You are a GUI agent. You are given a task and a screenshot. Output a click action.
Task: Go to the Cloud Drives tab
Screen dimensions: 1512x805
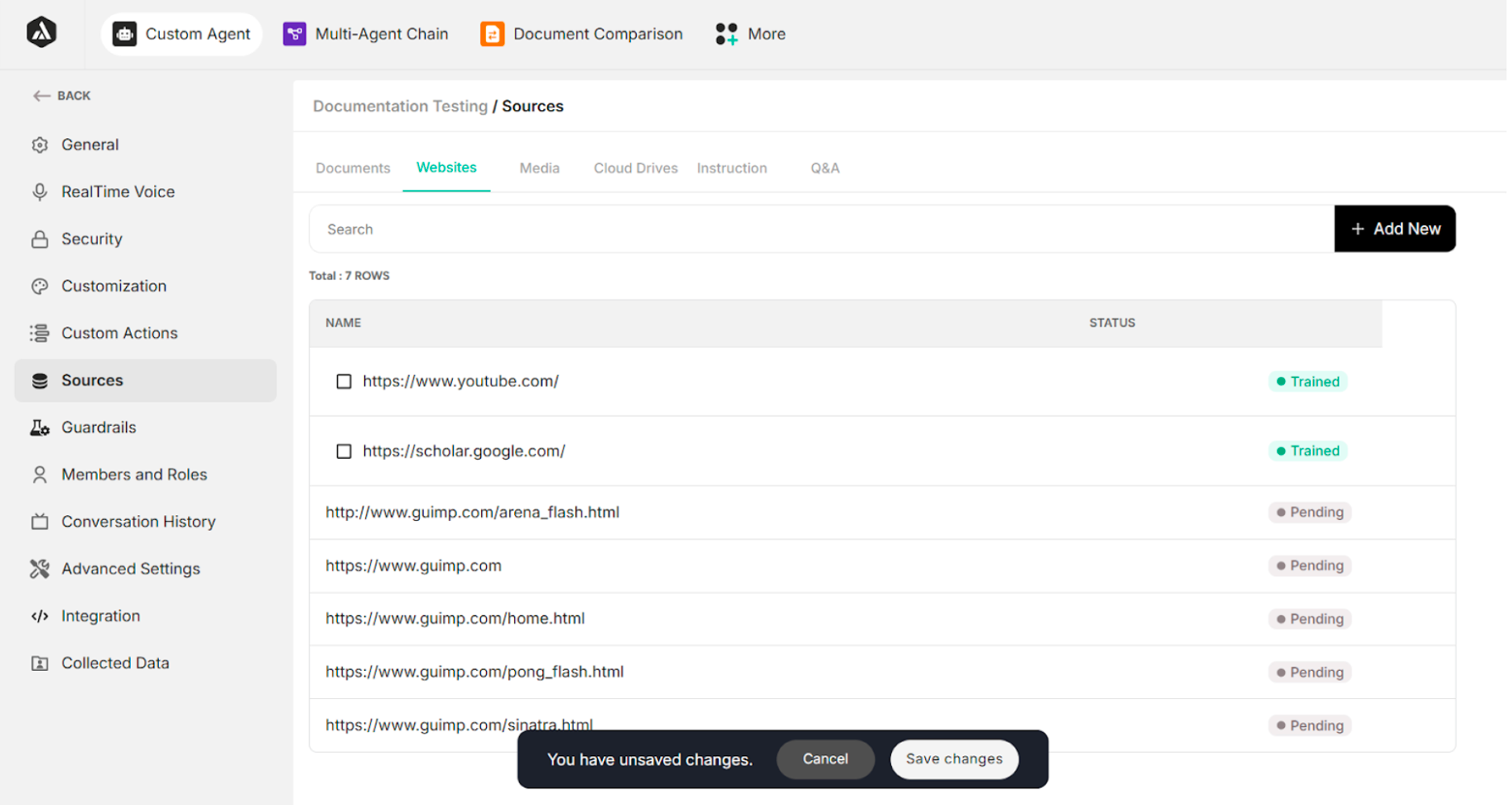coord(636,168)
